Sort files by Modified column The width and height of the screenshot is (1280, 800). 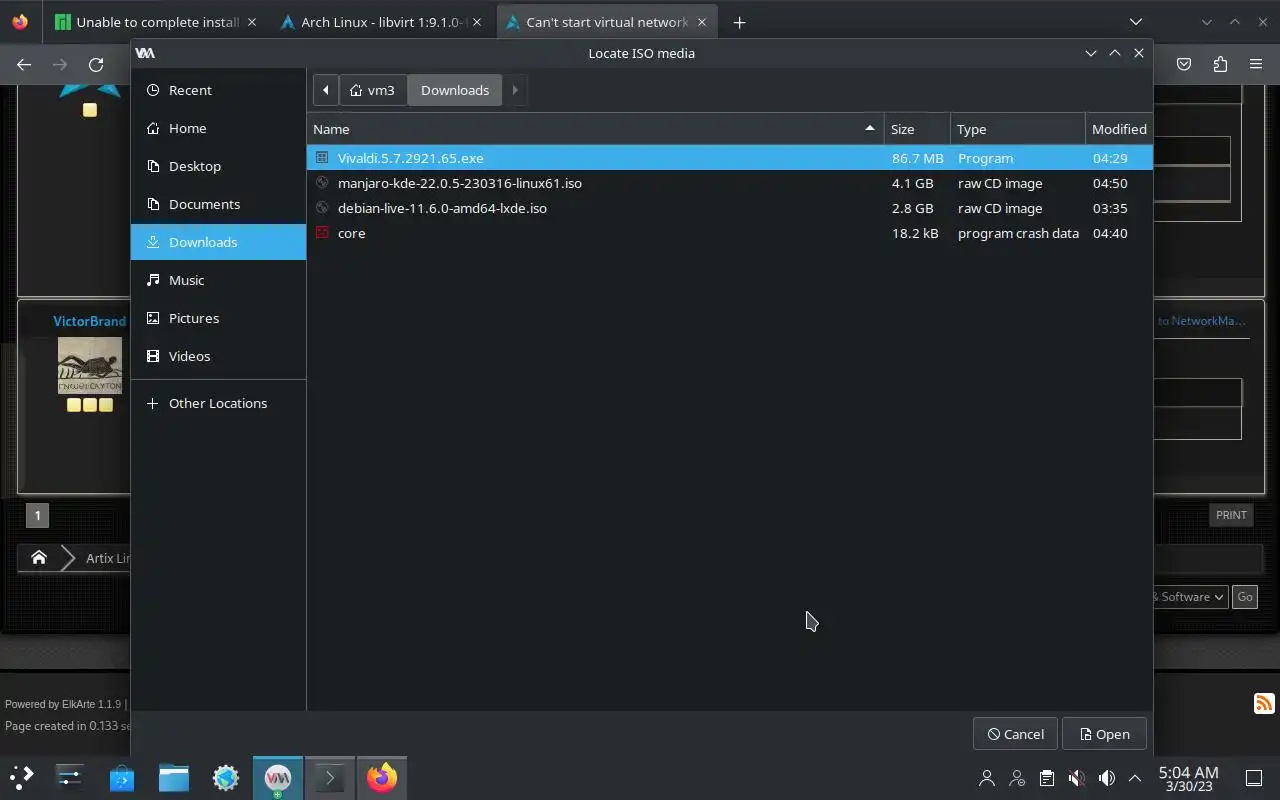click(x=1119, y=129)
